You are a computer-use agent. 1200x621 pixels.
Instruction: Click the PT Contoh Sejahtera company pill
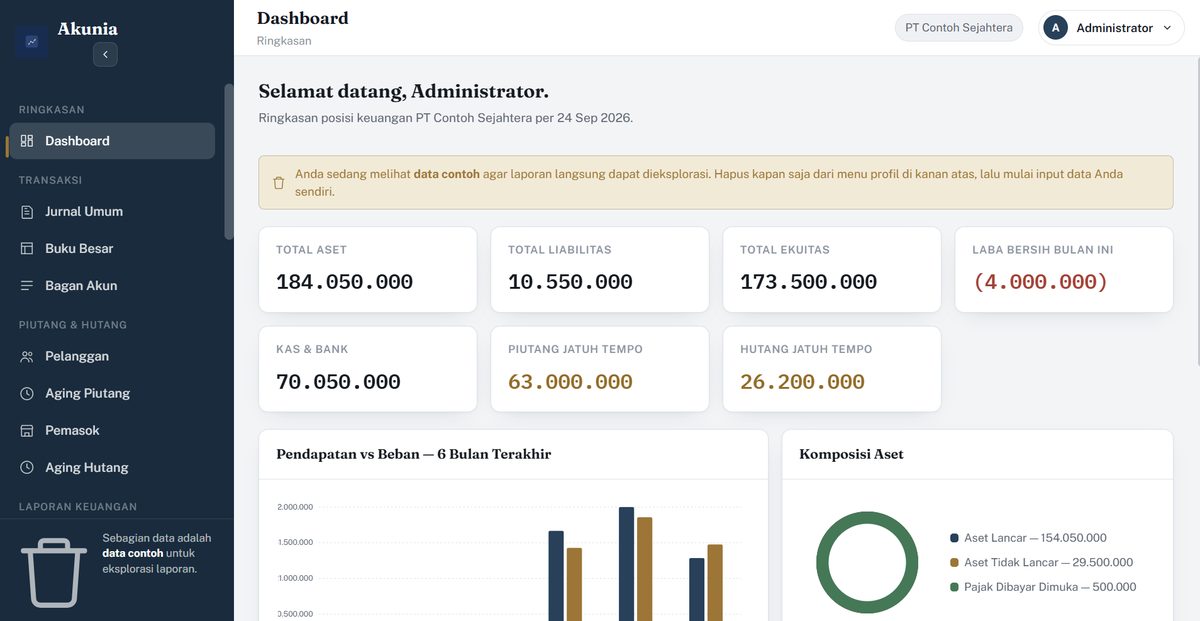click(959, 28)
